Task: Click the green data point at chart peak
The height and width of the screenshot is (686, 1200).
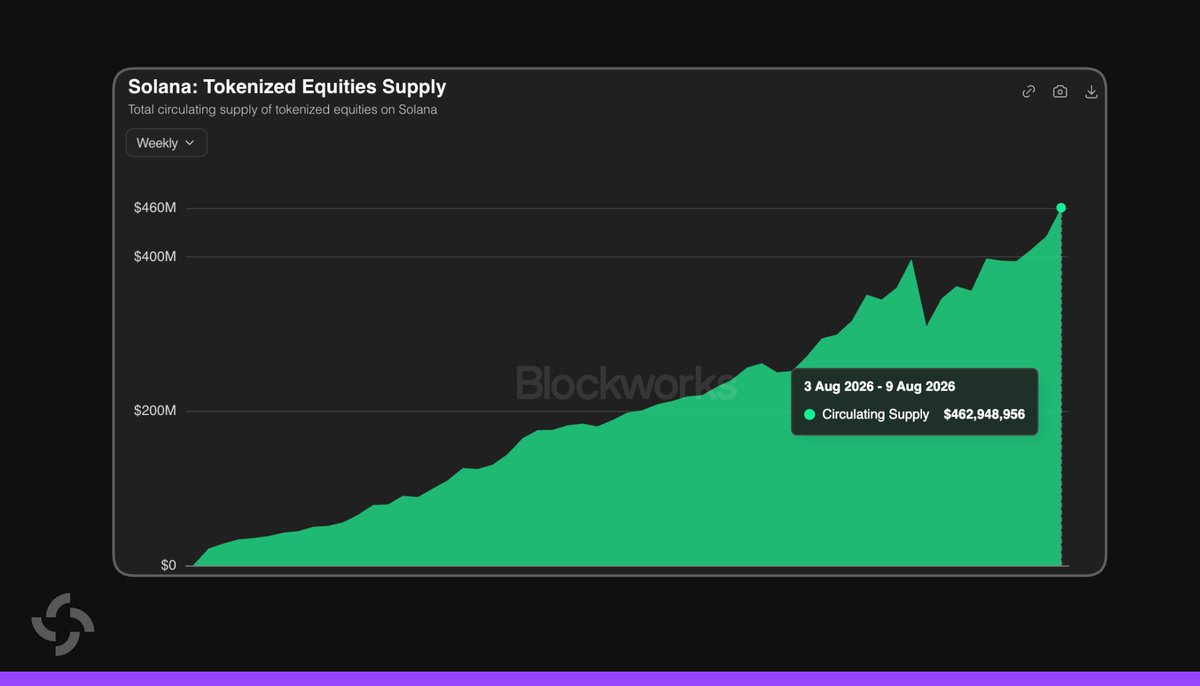Action: [1061, 208]
